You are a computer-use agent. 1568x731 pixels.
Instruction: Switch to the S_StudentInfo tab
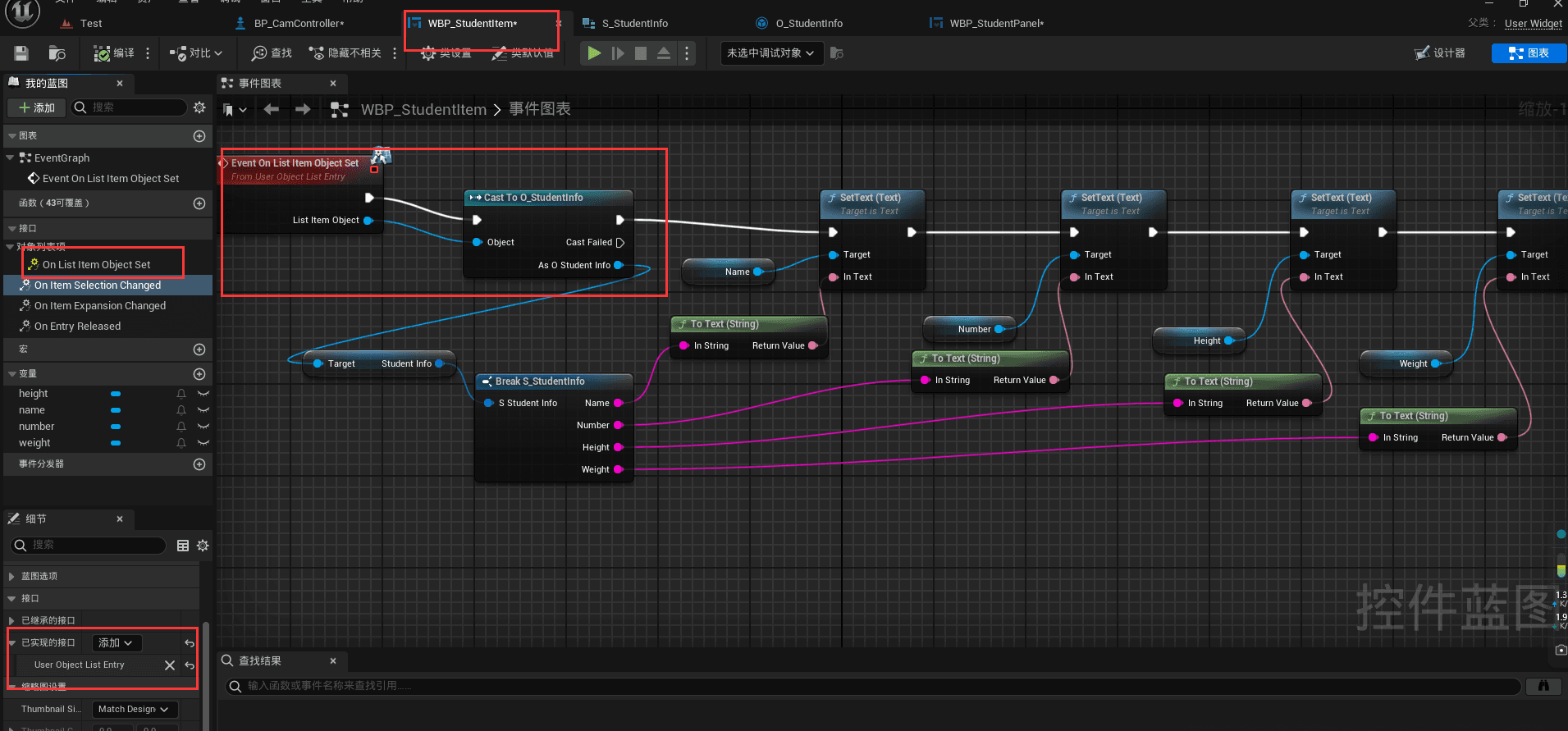(634, 24)
